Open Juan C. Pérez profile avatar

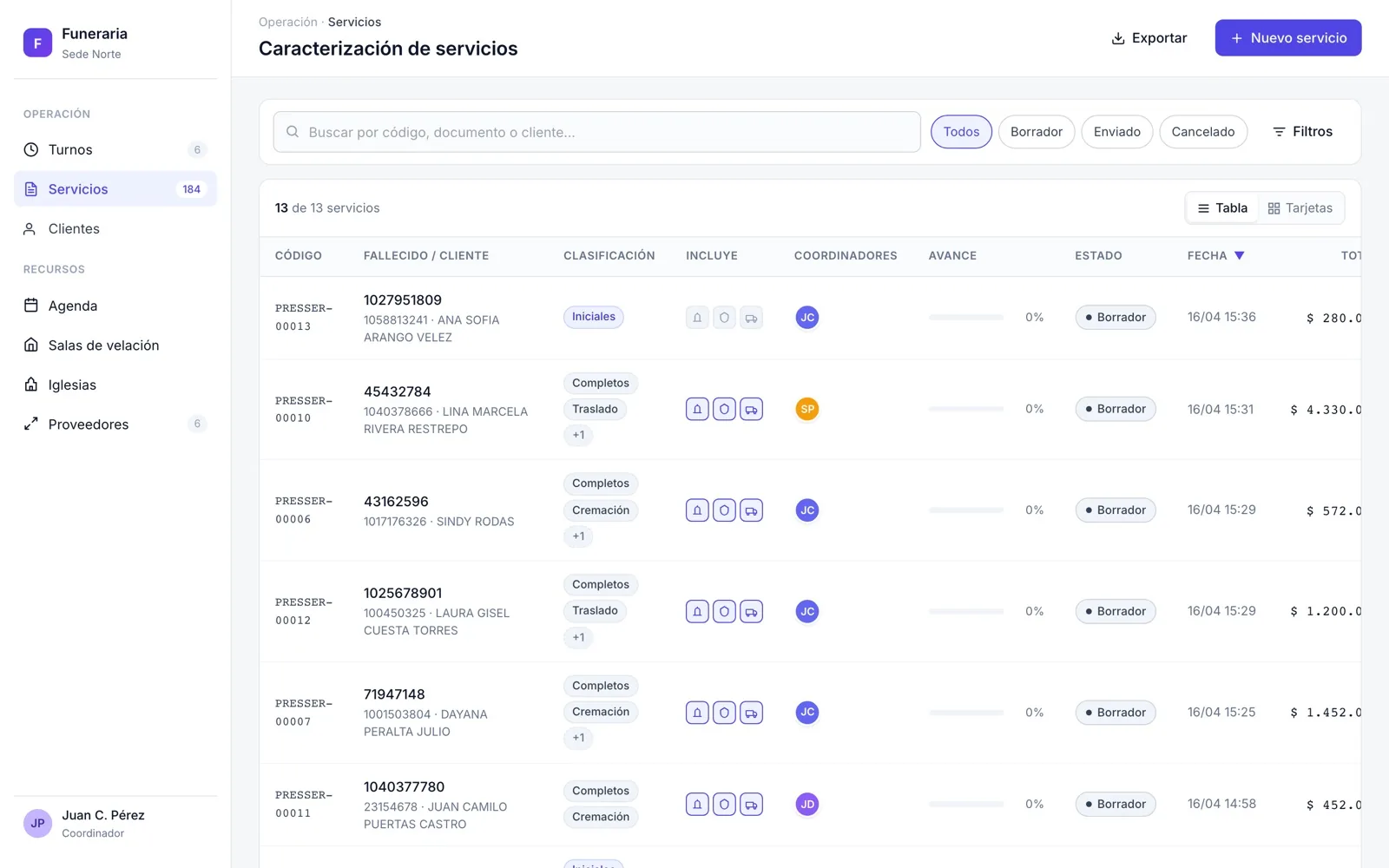tap(37, 824)
